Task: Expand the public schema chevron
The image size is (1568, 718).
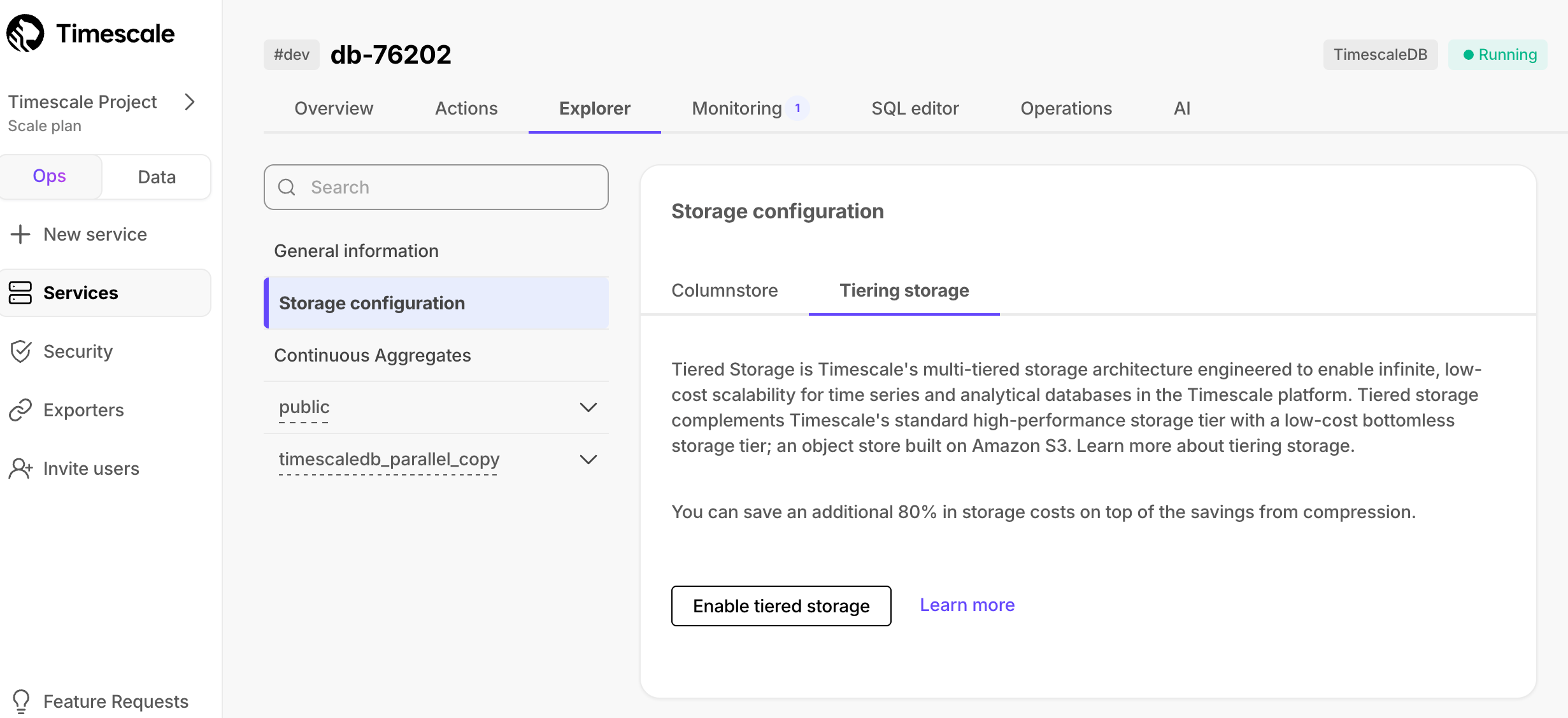Action: (588, 407)
